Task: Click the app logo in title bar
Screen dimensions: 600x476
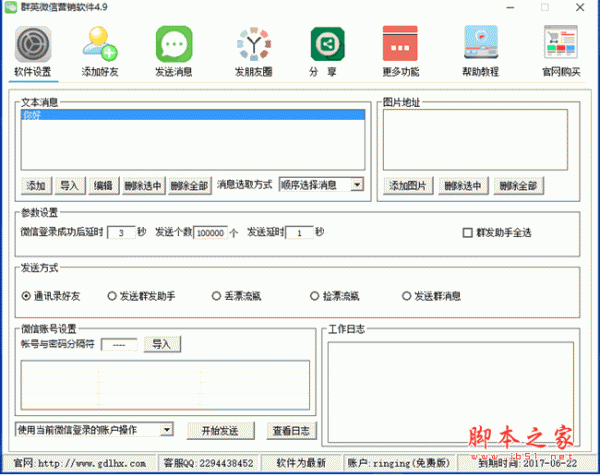Action: pos(11,7)
